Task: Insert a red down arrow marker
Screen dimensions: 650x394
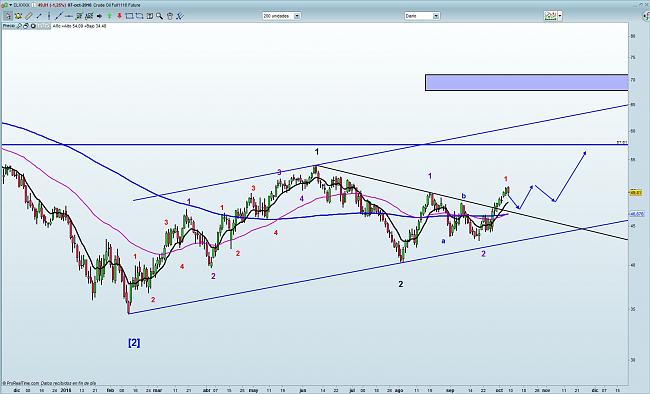Action: point(119,16)
